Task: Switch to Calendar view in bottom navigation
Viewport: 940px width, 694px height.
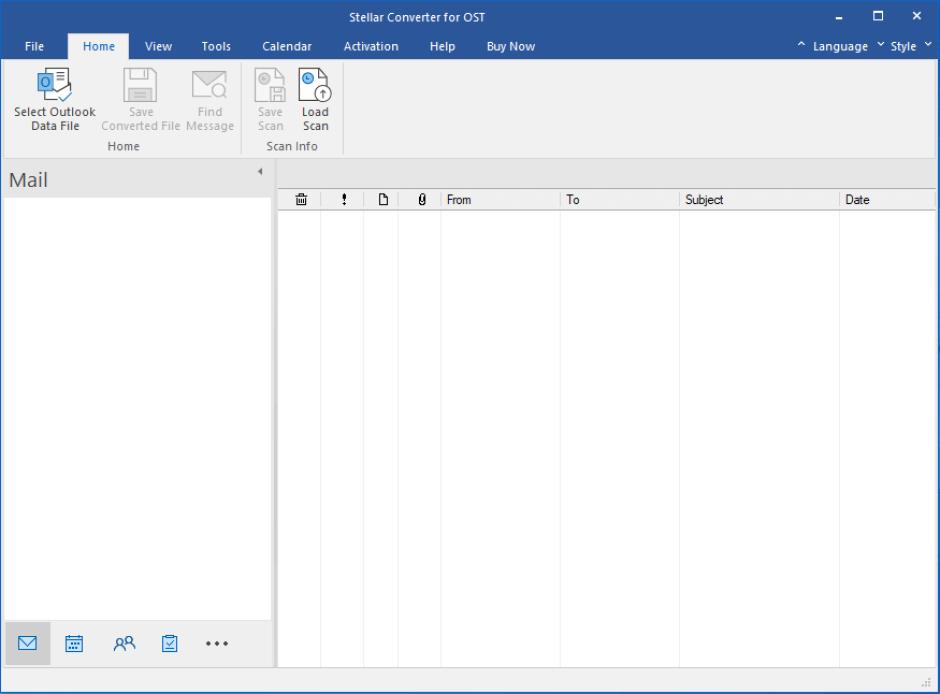Action: coord(74,644)
